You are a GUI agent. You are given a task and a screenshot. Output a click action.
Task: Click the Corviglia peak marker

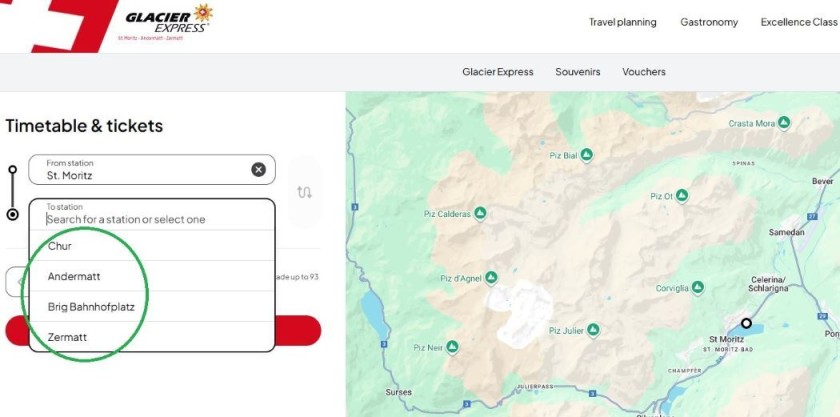click(697, 288)
